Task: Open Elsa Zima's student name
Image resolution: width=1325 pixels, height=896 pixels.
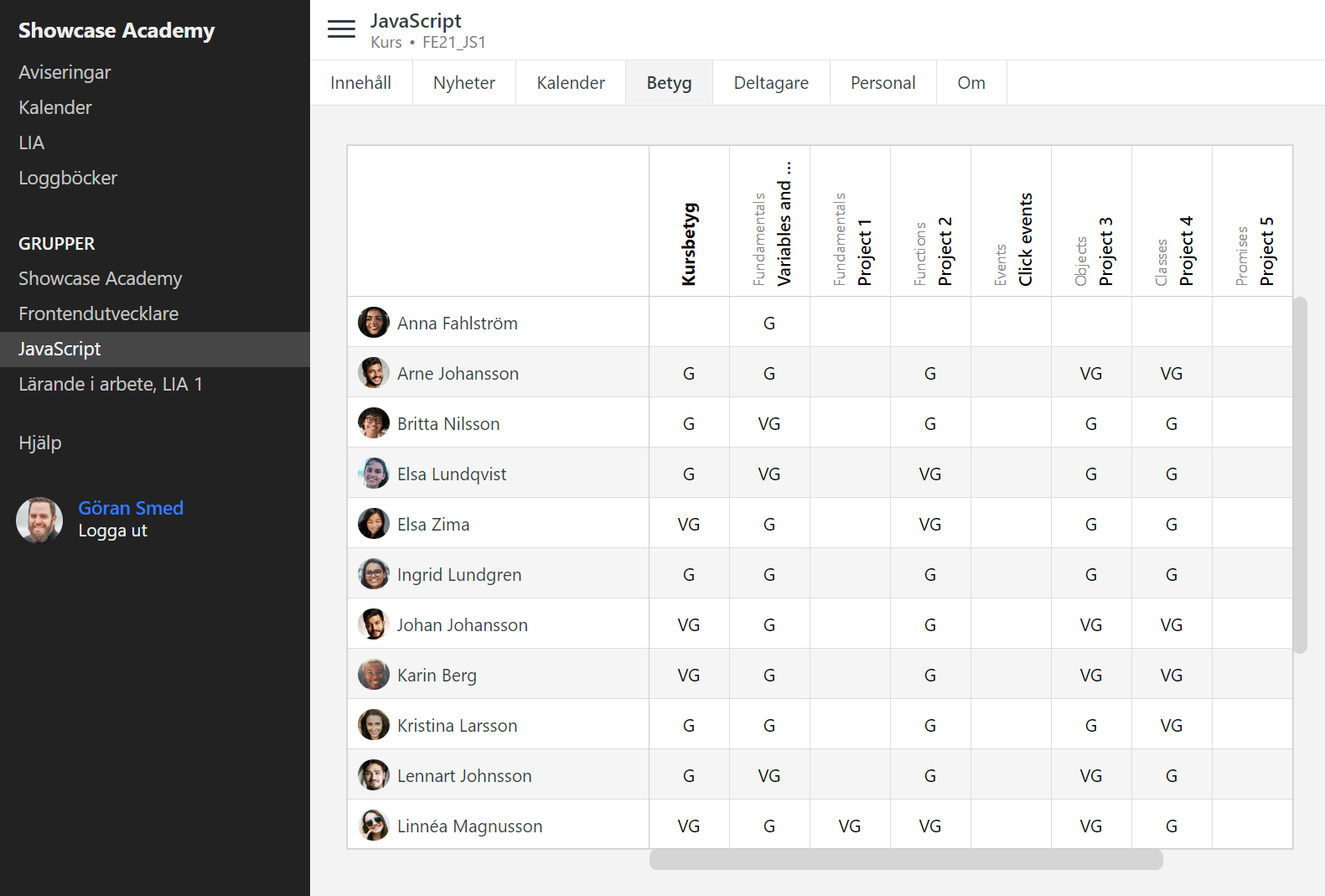Action: click(433, 525)
